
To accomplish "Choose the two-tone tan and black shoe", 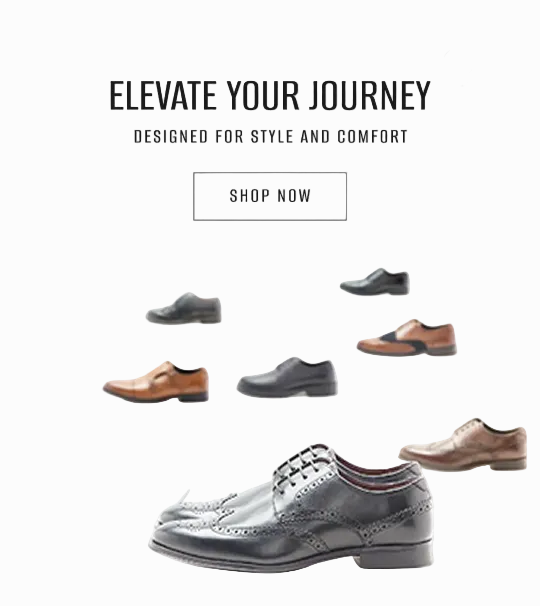I will pos(407,337).
